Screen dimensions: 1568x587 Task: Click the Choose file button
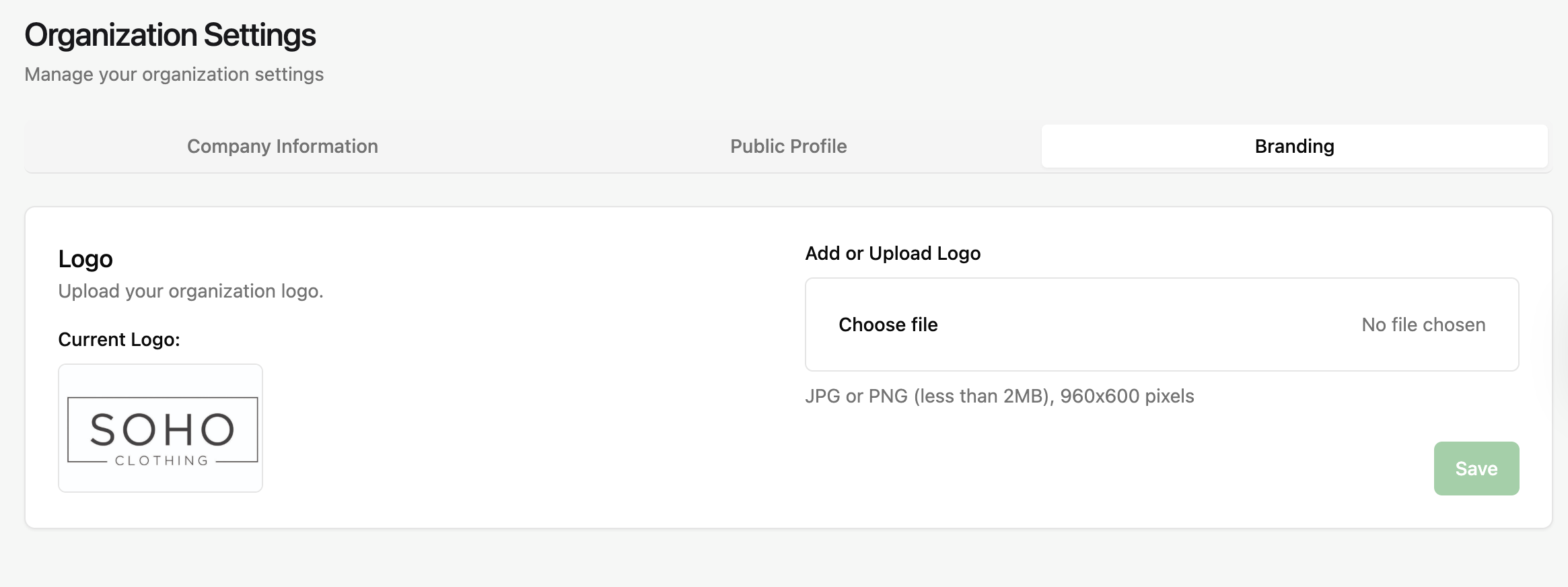pyautogui.click(x=888, y=324)
